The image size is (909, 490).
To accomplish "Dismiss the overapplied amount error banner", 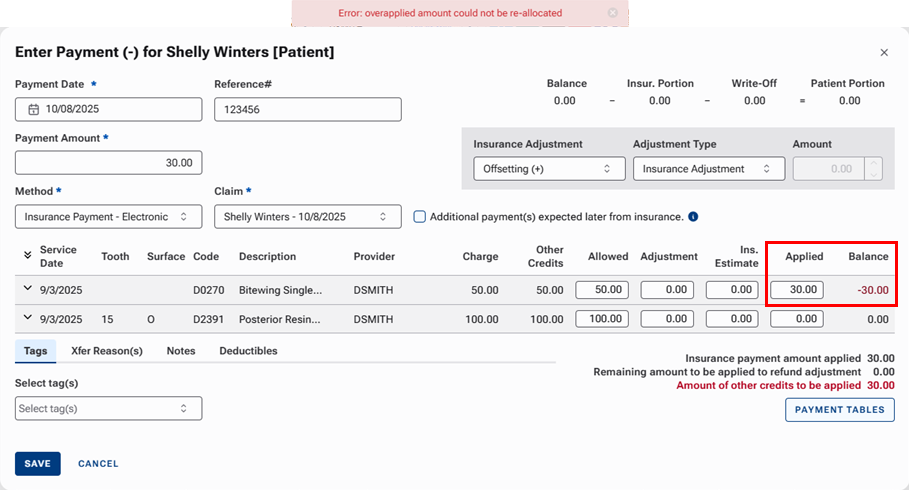I will [x=612, y=13].
